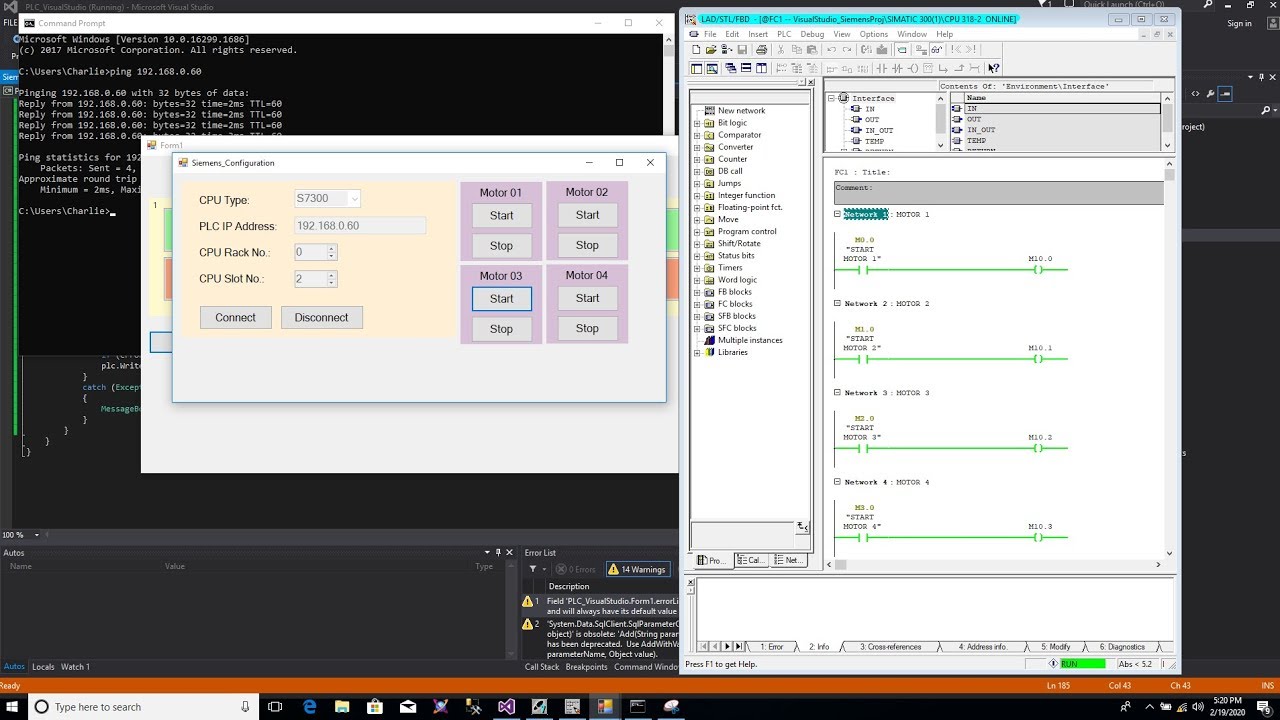Expand the Comparator folder
Viewport: 1280px width, 720px height.
coord(697,135)
